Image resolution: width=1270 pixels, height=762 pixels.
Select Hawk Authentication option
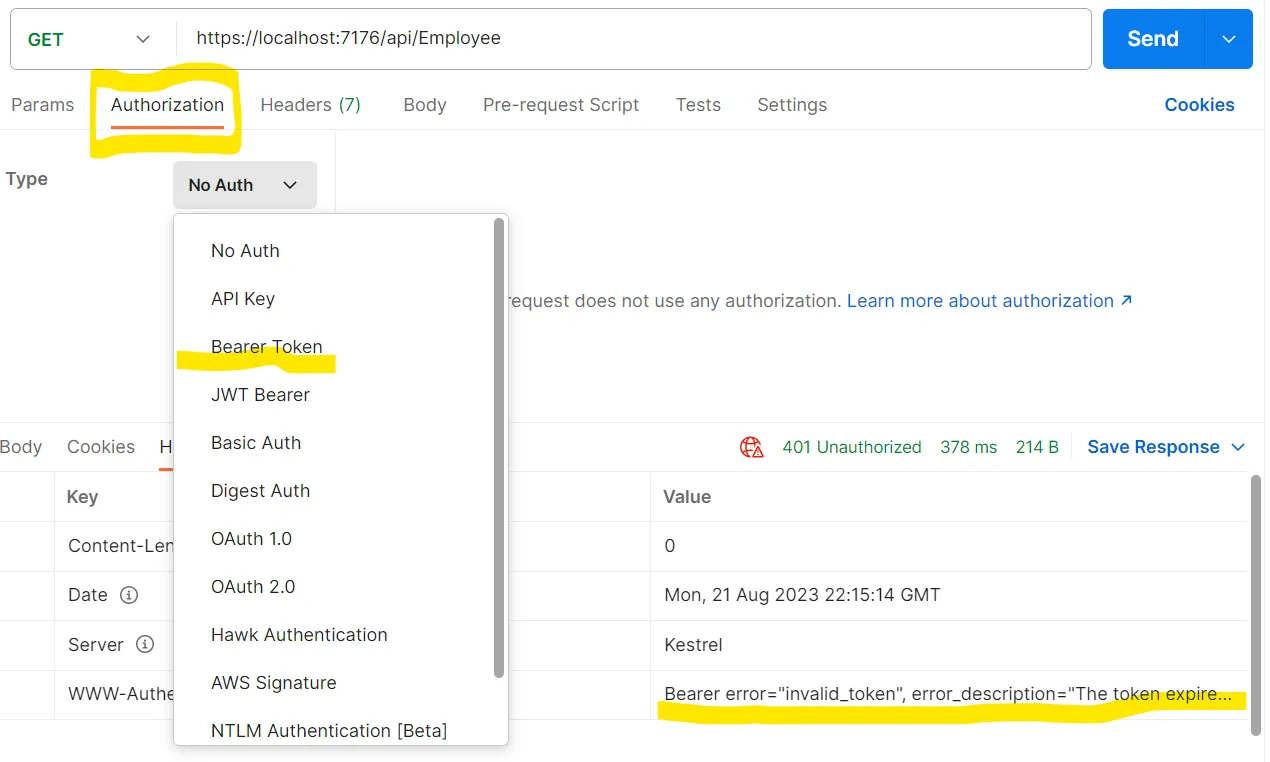(x=299, y=635)
